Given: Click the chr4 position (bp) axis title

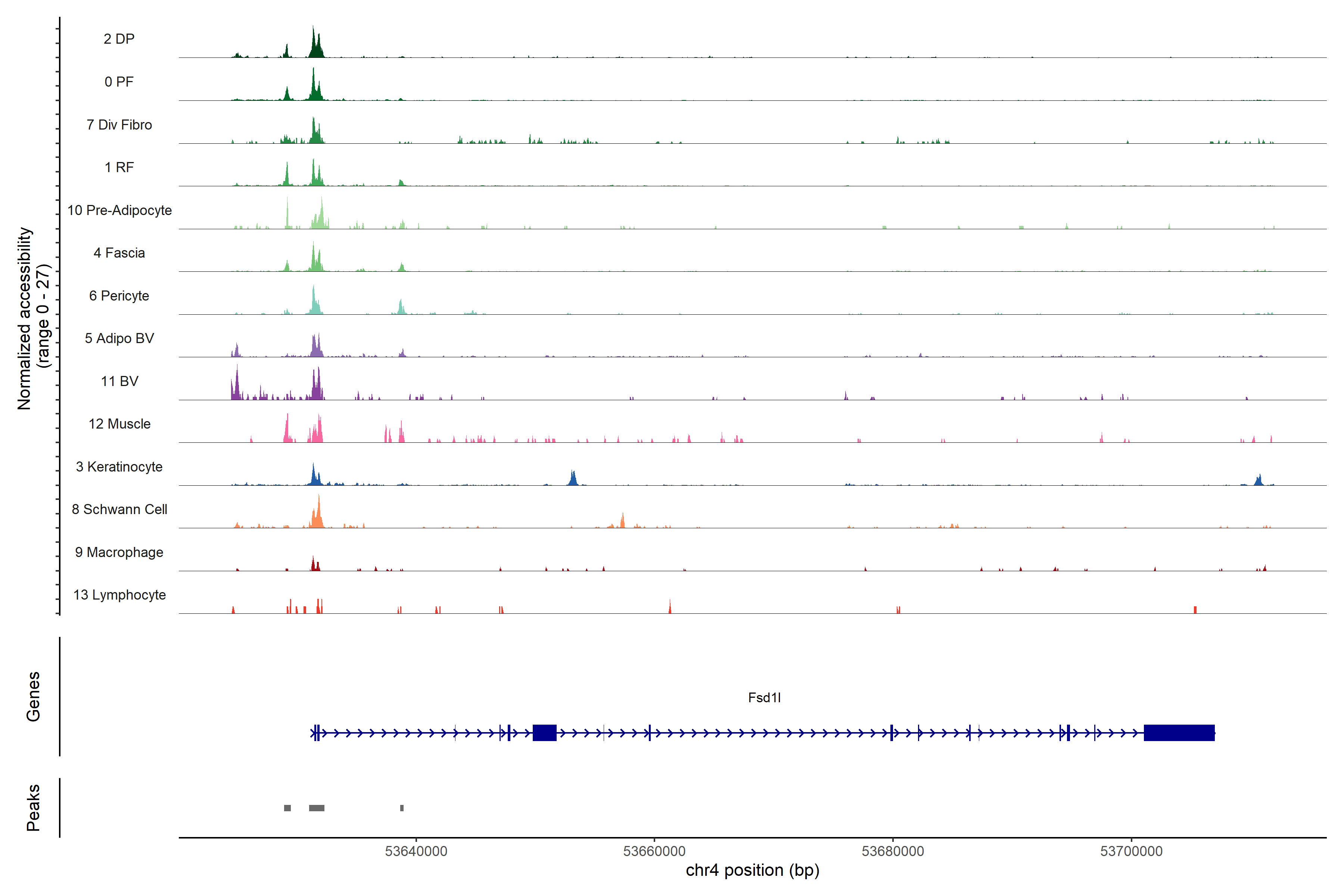Looking at the screenshot, I should pyautogui.click(x=752, y=870).
